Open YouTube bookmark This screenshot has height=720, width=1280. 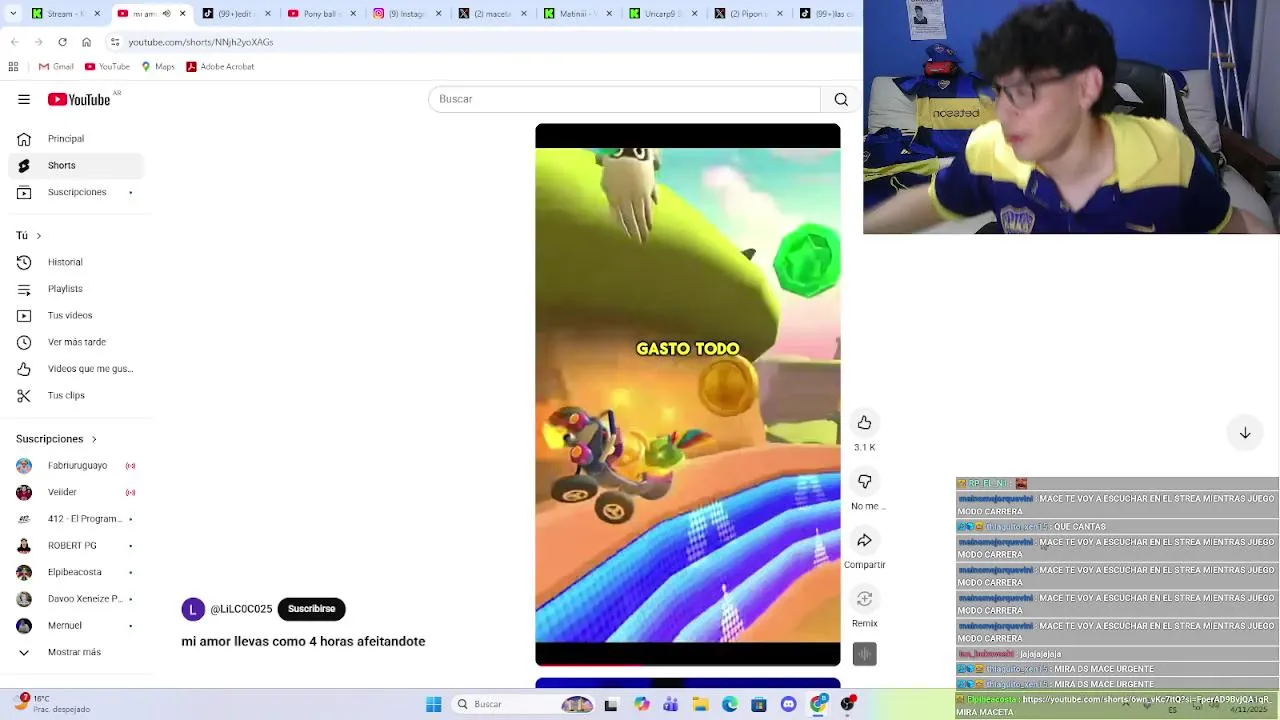point(107,67)
